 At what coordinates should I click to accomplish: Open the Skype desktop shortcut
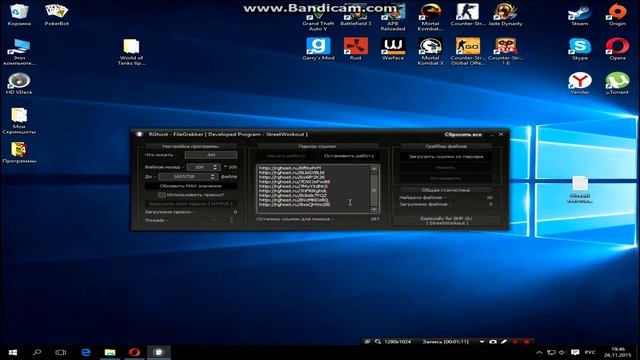pyautogui.click(x=580, y=49)
